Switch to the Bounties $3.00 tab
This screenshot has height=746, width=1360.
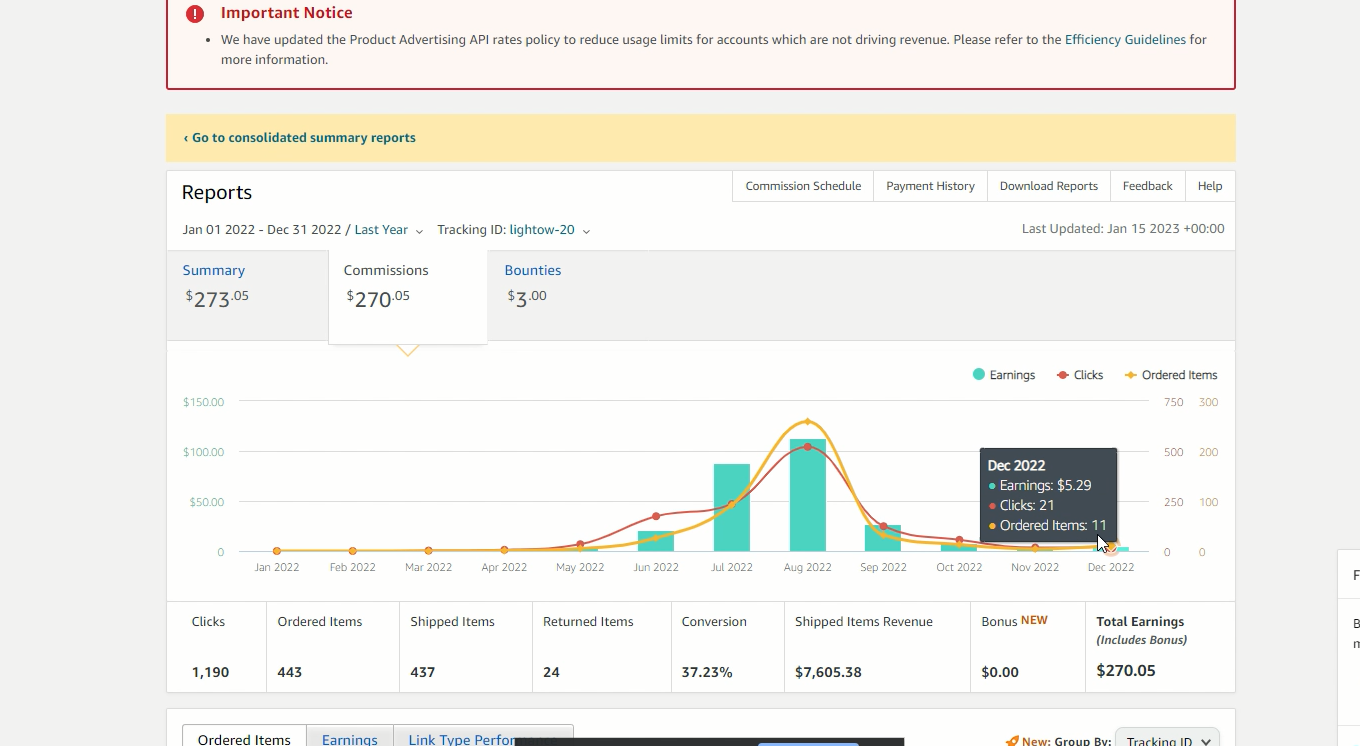567,296
